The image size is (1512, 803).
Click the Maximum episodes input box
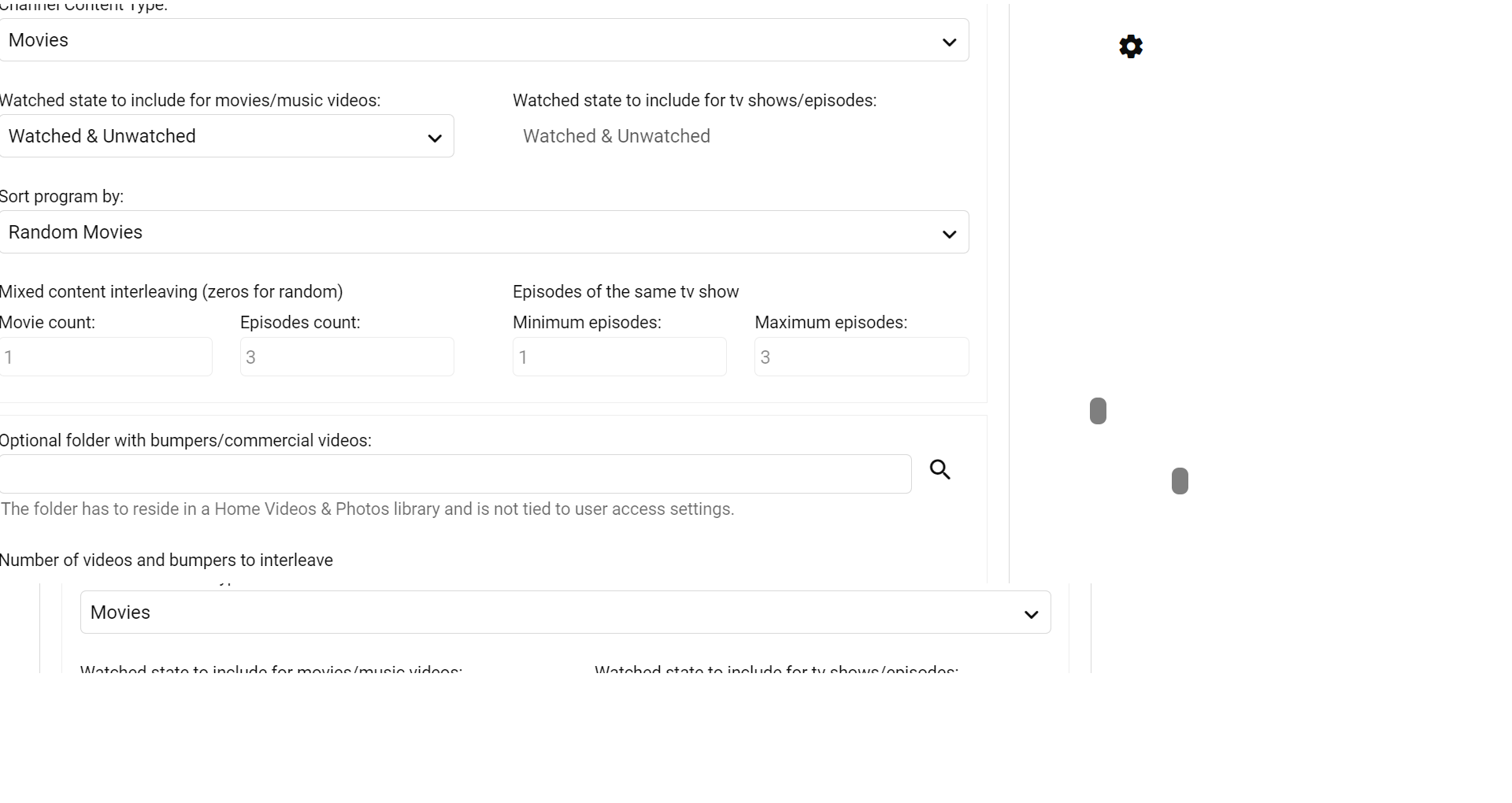click(x=861, y=357)
